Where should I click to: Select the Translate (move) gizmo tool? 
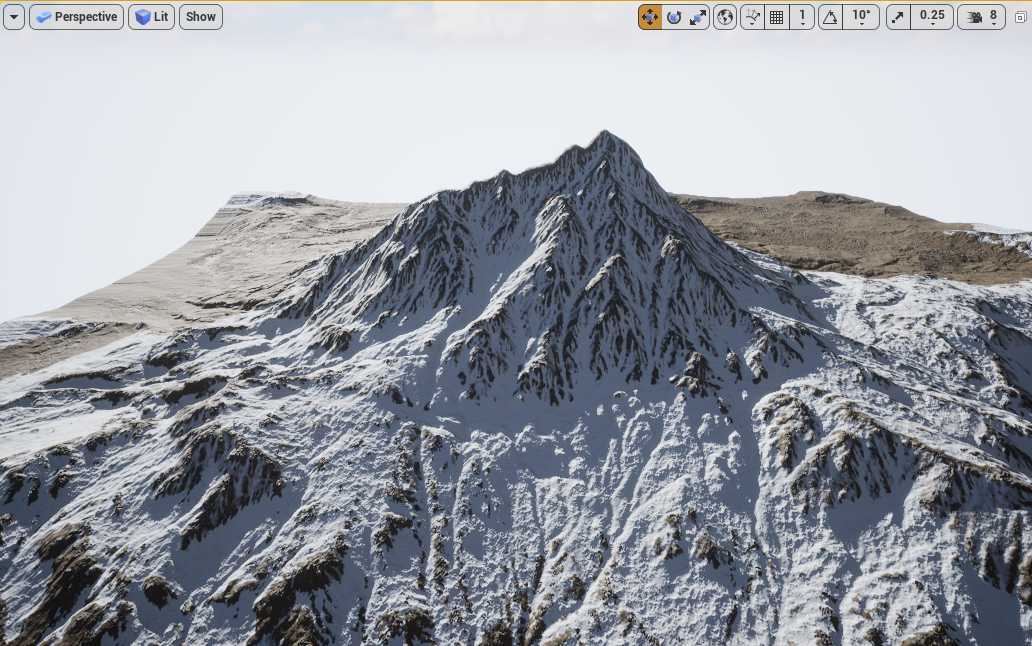650,17
